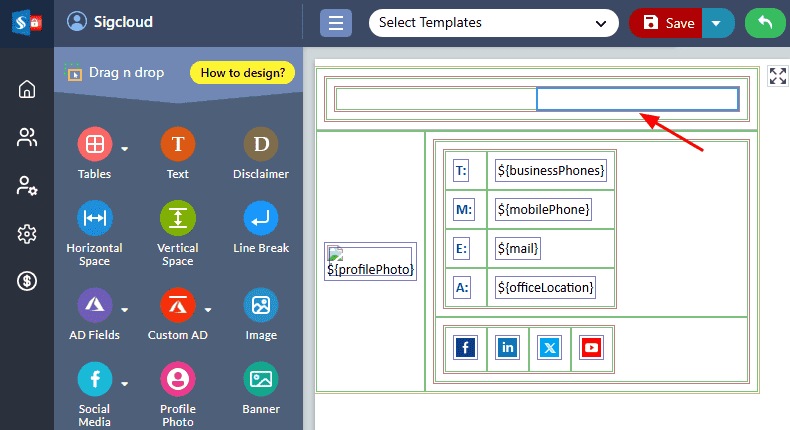Go to the billing dollar sidebar item
The height and width of the screenshot is (430, 790).
tap(27, 282)
